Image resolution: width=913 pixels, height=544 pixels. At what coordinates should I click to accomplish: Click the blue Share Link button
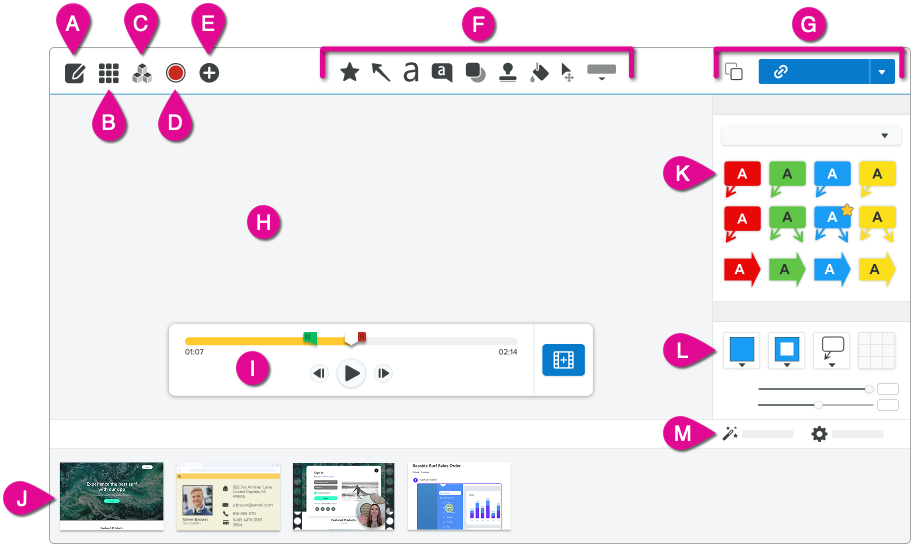point(813,72)
